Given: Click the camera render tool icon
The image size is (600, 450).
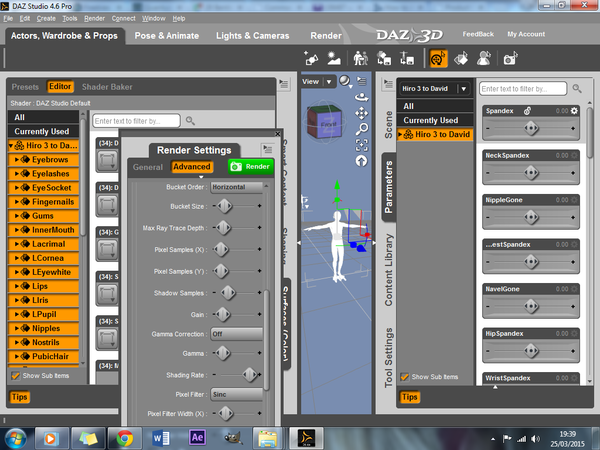Looking at the screenshot, I should pyautogui.click(x=510, y=59).
